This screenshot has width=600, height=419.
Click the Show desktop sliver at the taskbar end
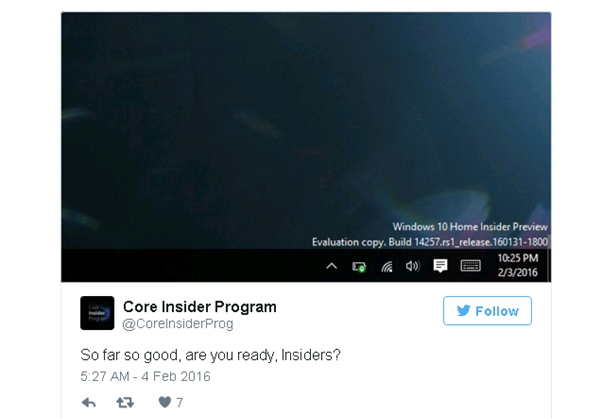coord(549,266)
